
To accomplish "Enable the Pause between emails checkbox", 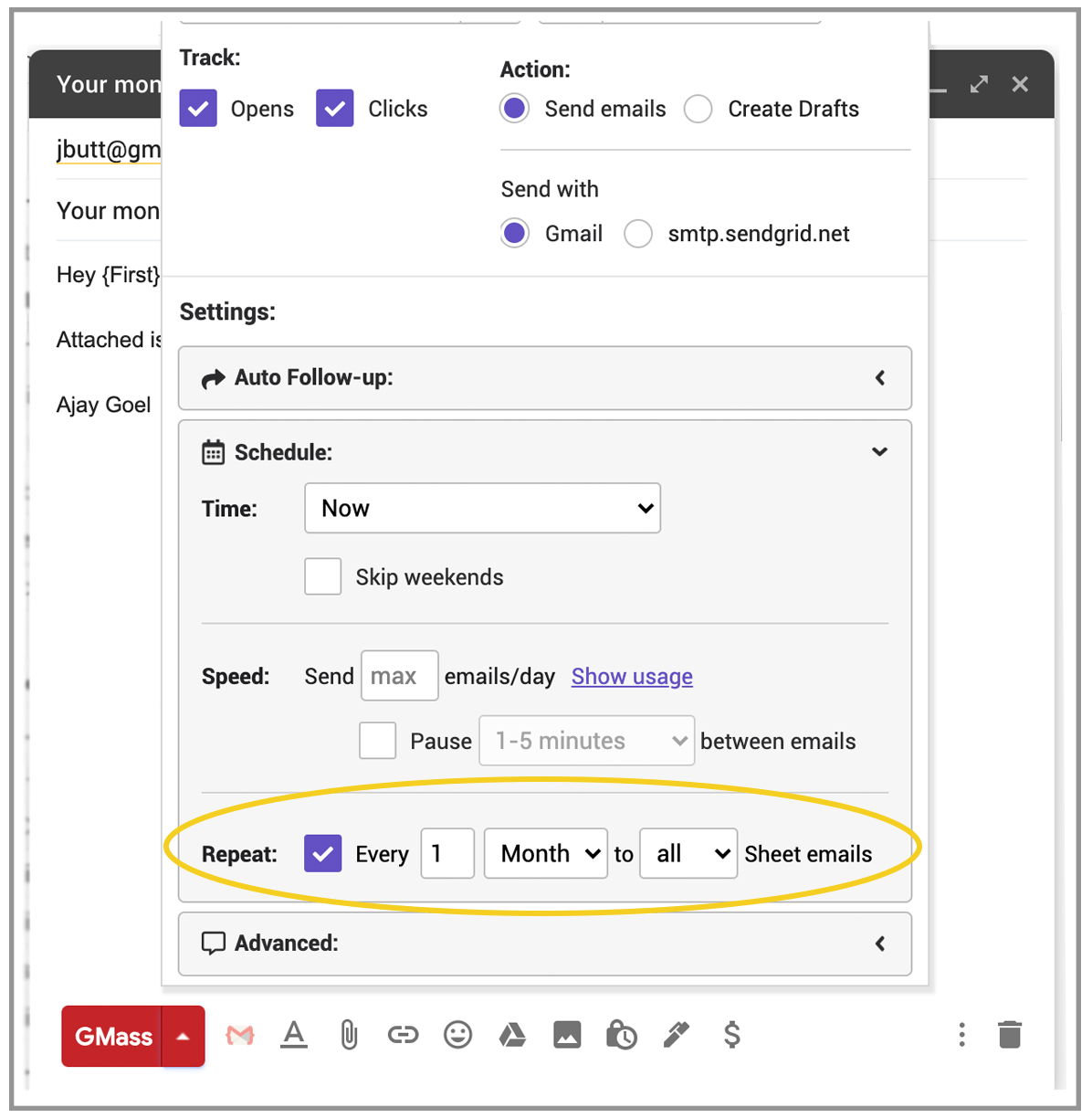I will (377, 740).
